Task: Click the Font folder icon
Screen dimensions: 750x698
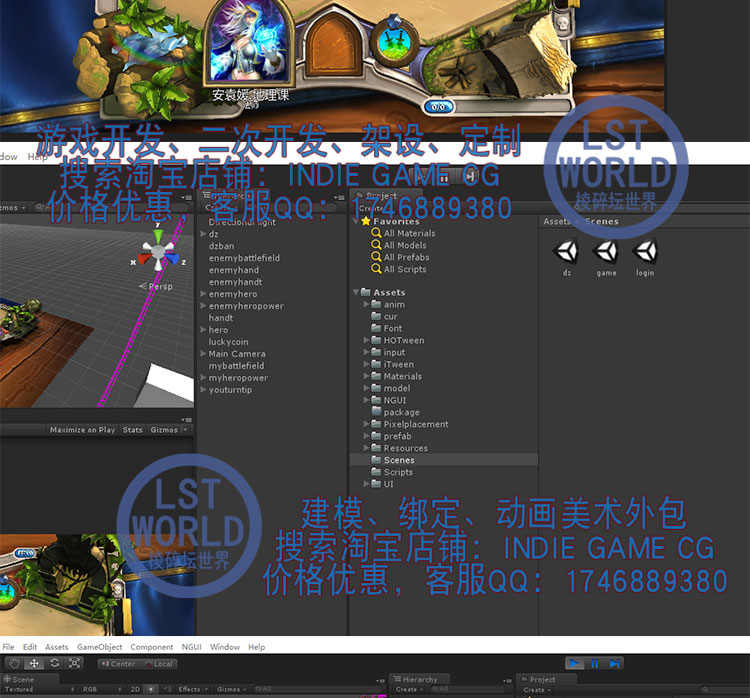Action: 376,328
